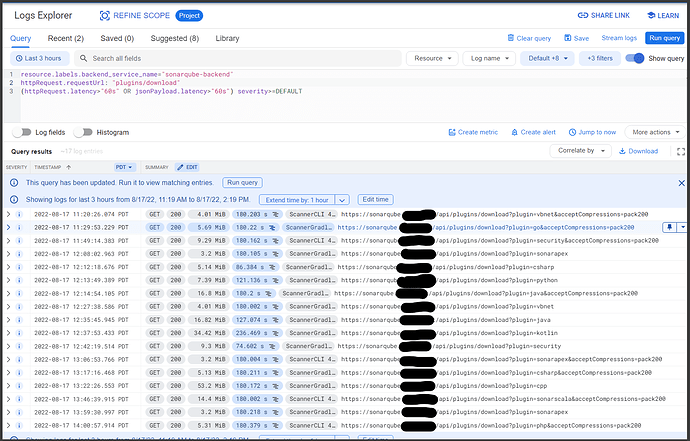Screen dimensions: 690x441
Task: Click the Last 3 hours time button
Action: point(40,58)
